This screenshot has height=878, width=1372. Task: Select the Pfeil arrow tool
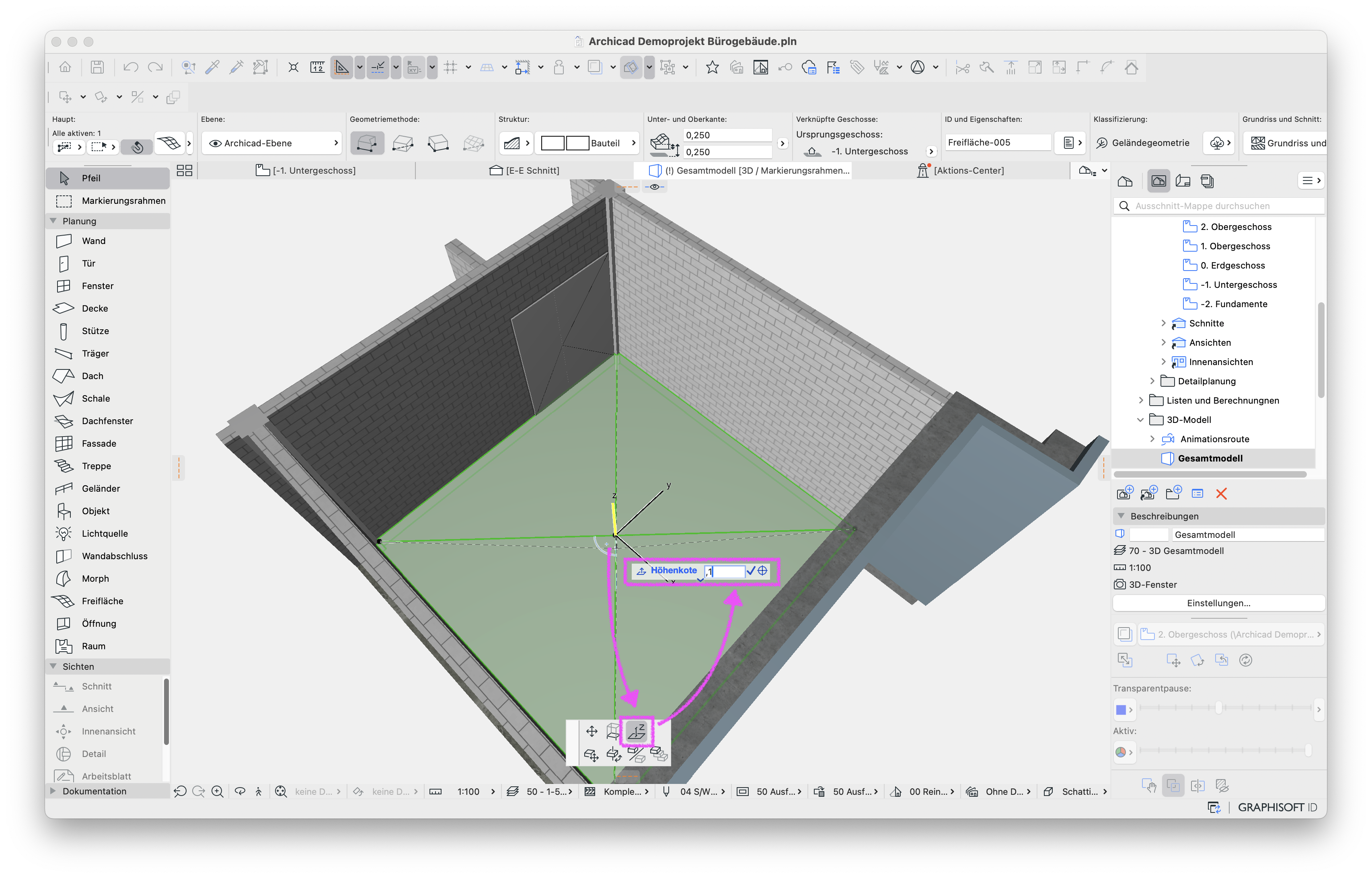(x=108, y=178)
